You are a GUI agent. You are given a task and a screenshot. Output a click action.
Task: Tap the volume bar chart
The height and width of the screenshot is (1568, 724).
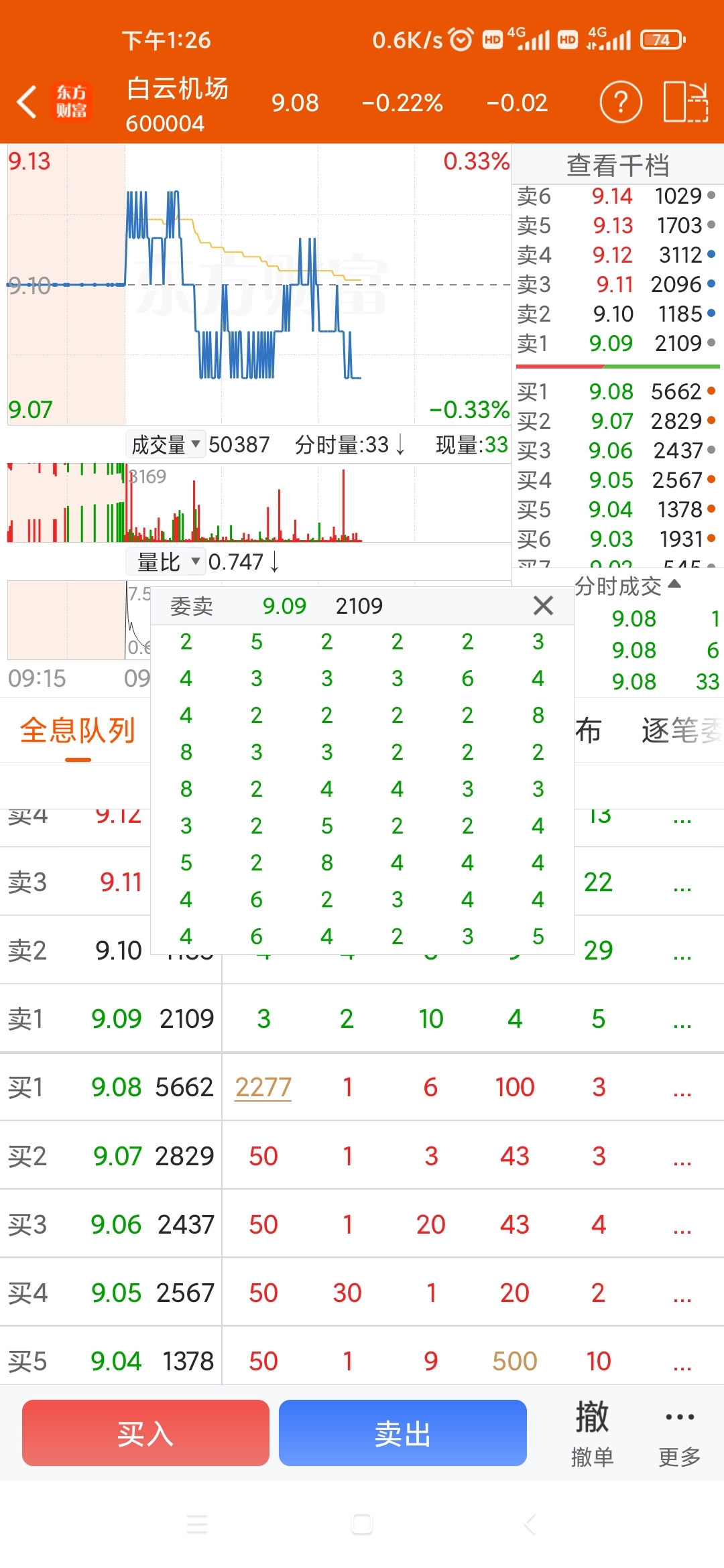[259, 503]
